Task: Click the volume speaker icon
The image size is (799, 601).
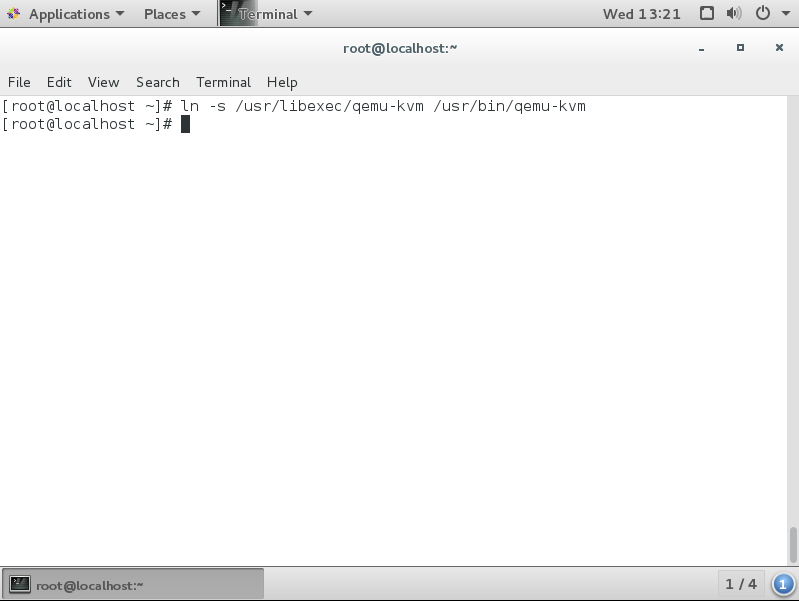Action: (x=734, y=14)
